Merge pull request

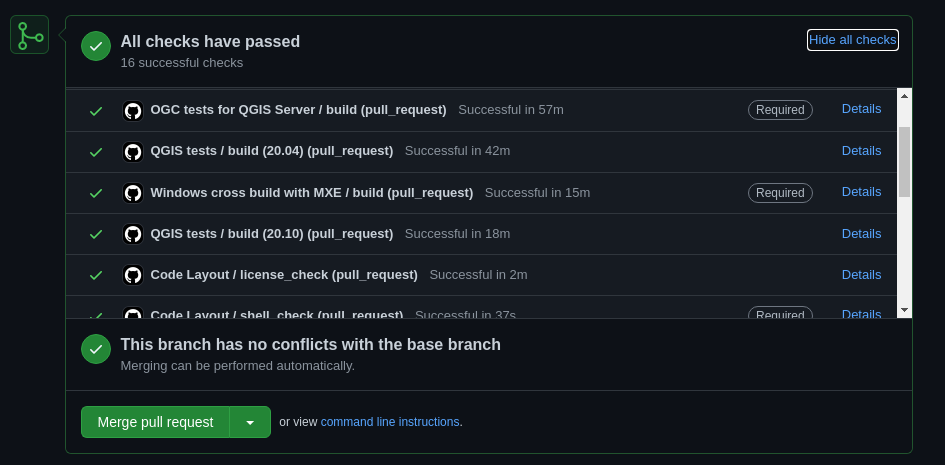(x=155, y=422)
